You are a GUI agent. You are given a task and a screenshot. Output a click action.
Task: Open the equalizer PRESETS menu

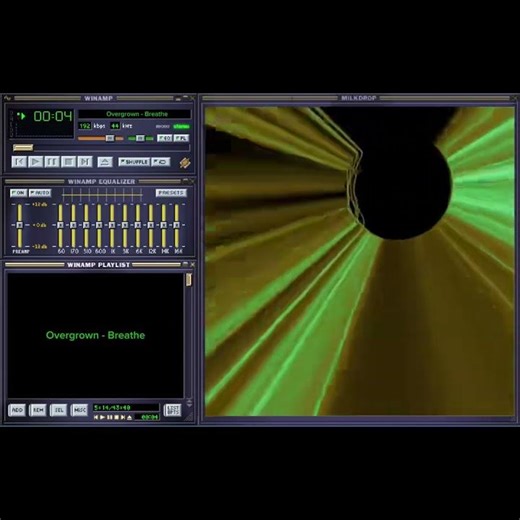tap(171, 193)
